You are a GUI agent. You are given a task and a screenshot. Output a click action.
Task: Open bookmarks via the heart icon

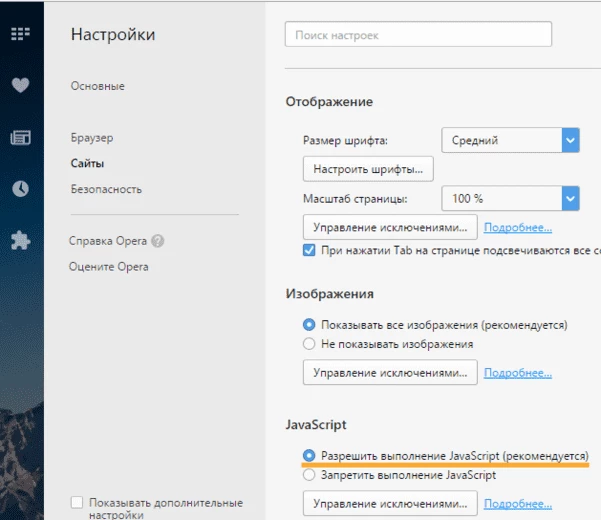[20, 85]
